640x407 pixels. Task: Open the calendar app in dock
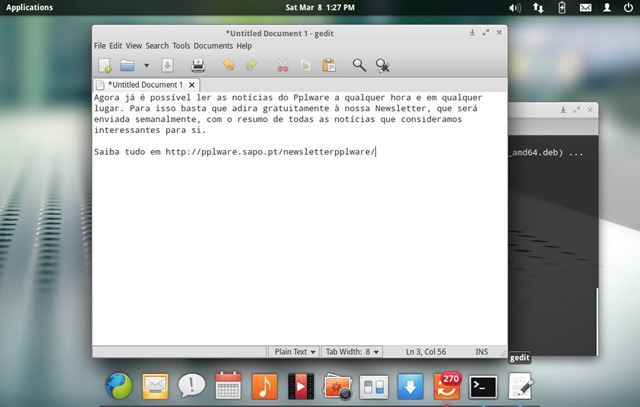click(x=228, y=385)
